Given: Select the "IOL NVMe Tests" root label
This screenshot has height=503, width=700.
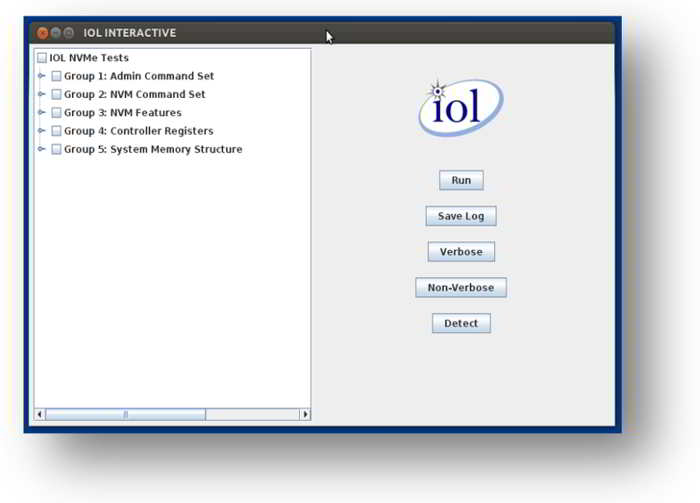Looking at the screenshot, I should (x=89, y=58).
